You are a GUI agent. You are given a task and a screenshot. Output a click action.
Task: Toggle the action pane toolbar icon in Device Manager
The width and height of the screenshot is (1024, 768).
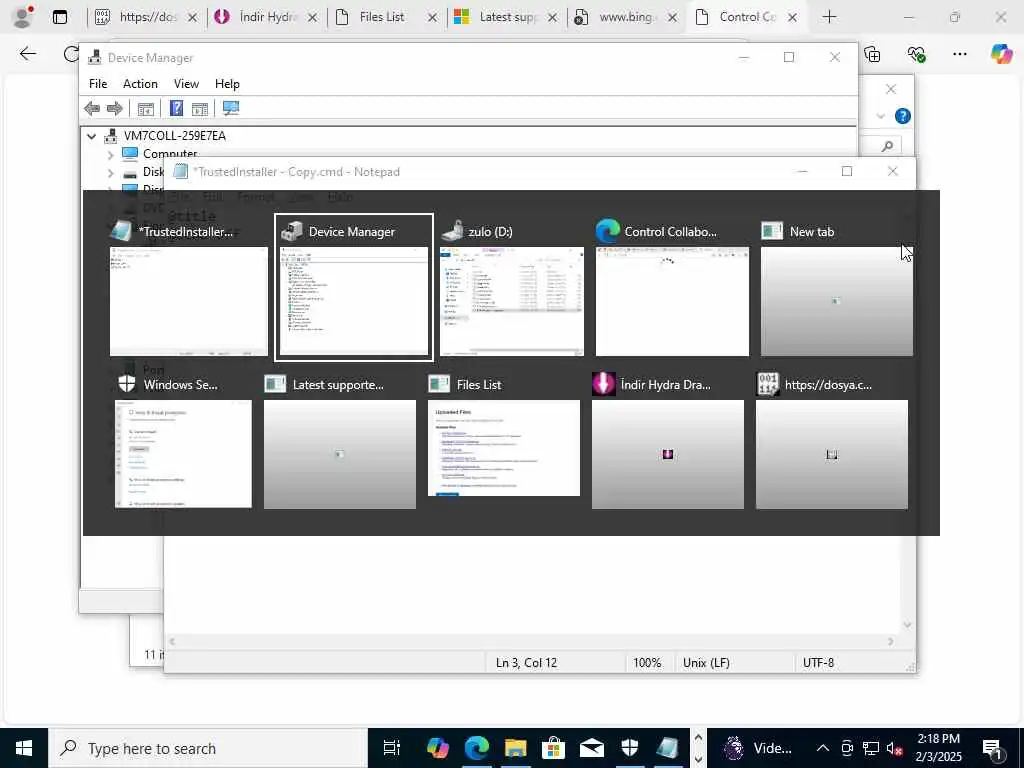pos(200,108)
